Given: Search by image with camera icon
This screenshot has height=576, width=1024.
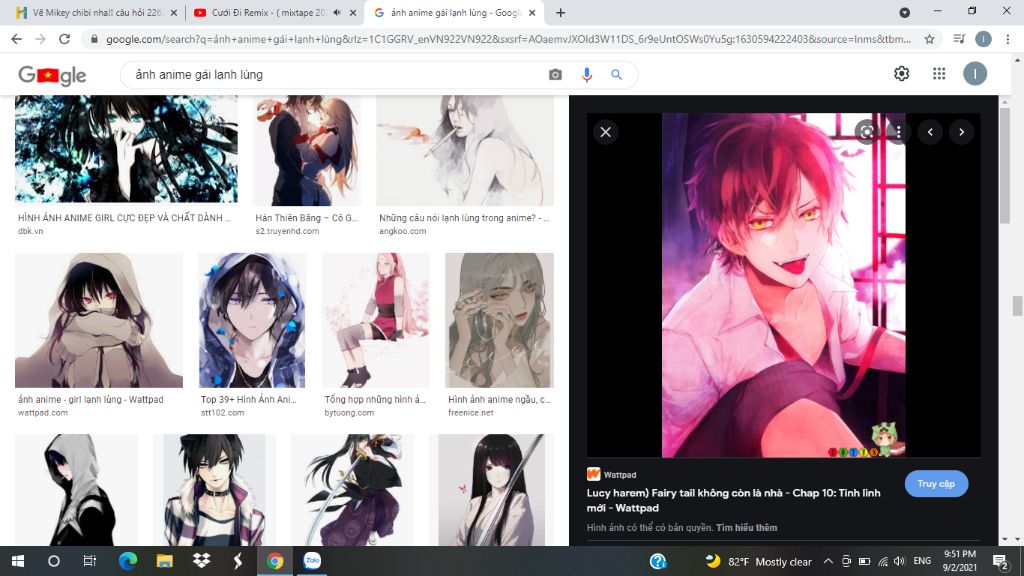Looking at the screenshot, I should click(x=555, y=74).
